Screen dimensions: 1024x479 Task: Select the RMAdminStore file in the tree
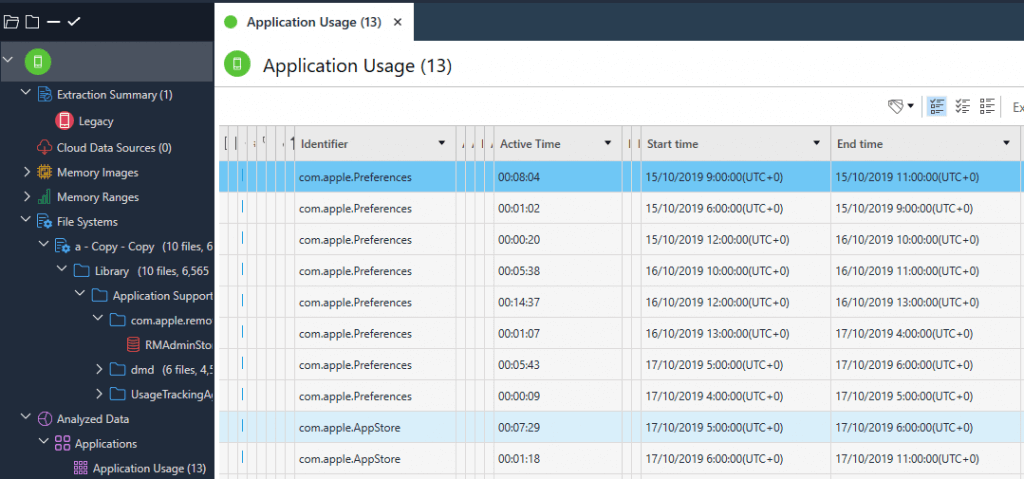point(181,344)
